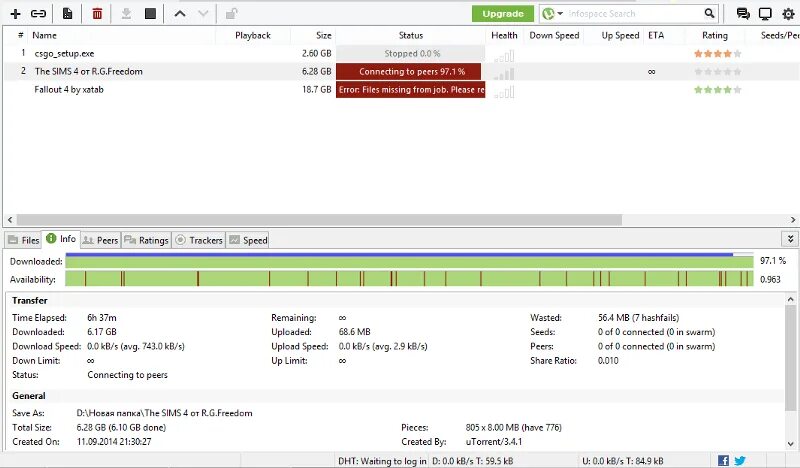Switch to the Info tab

[61, 239]
